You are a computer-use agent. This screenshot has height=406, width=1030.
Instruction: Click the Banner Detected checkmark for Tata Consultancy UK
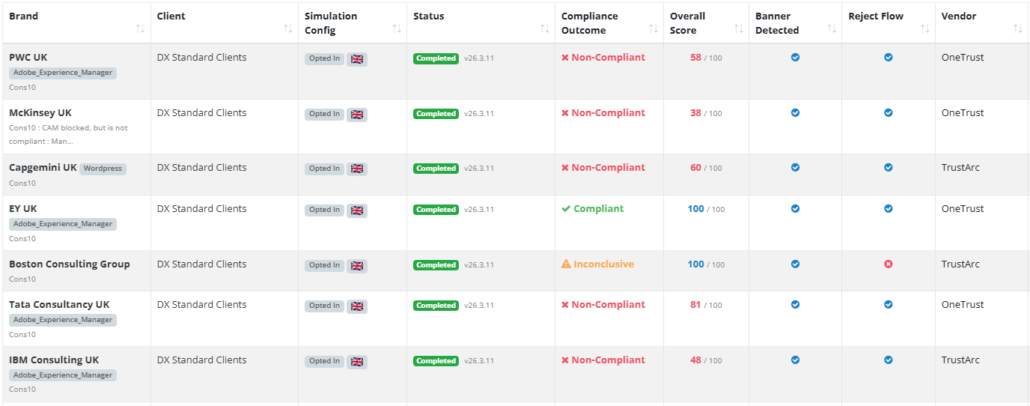pyautogui.click(x=795, y=305)
